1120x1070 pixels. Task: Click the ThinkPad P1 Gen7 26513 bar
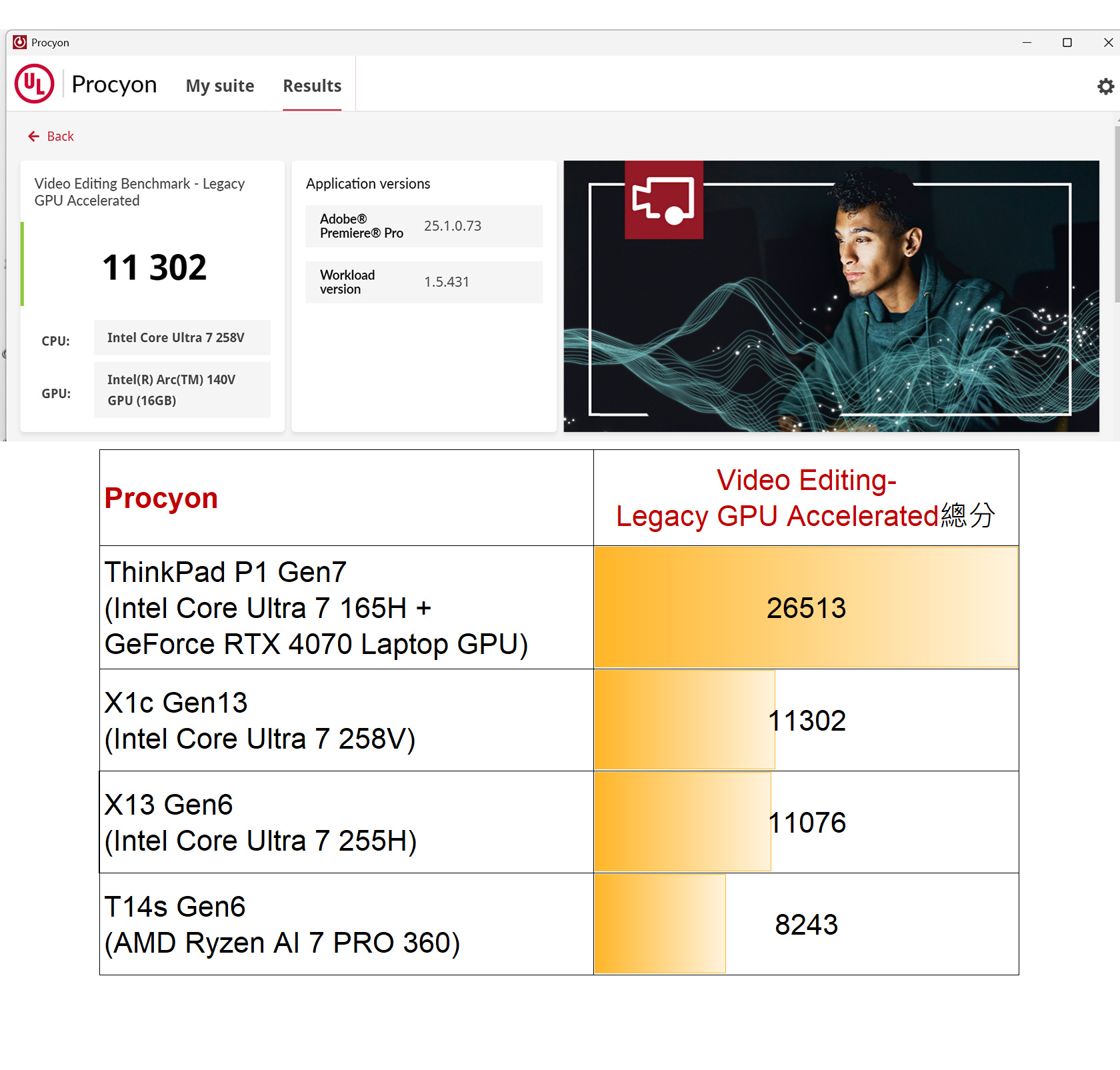(805, 607)
